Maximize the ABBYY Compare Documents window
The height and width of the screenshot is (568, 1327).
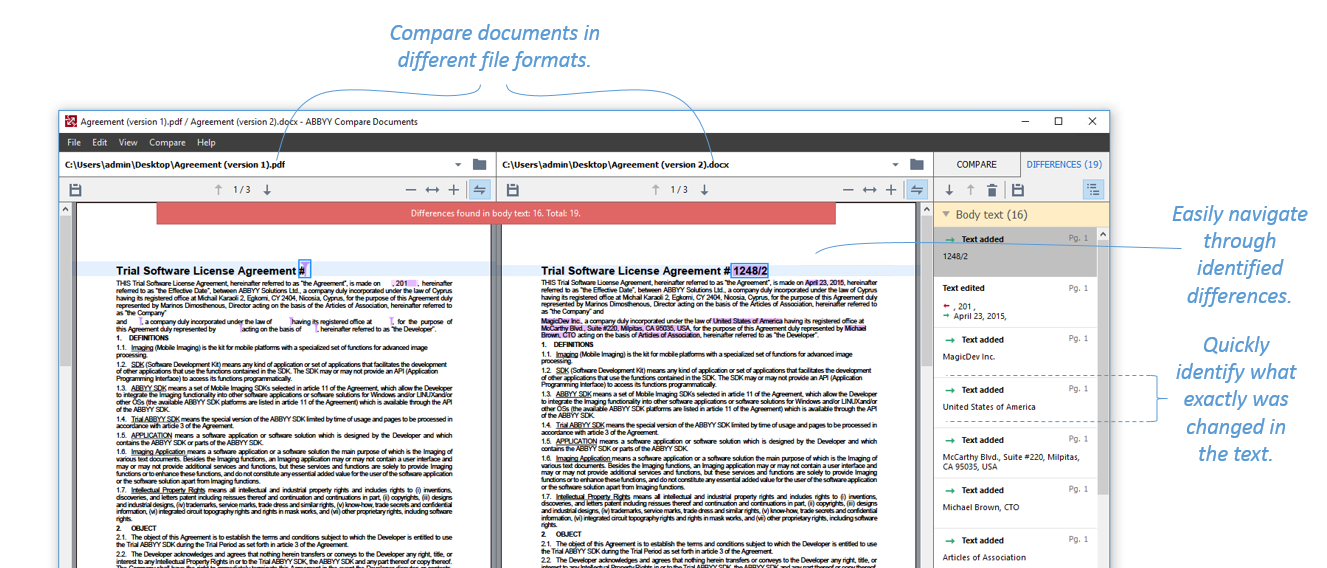pos(1058,122)
